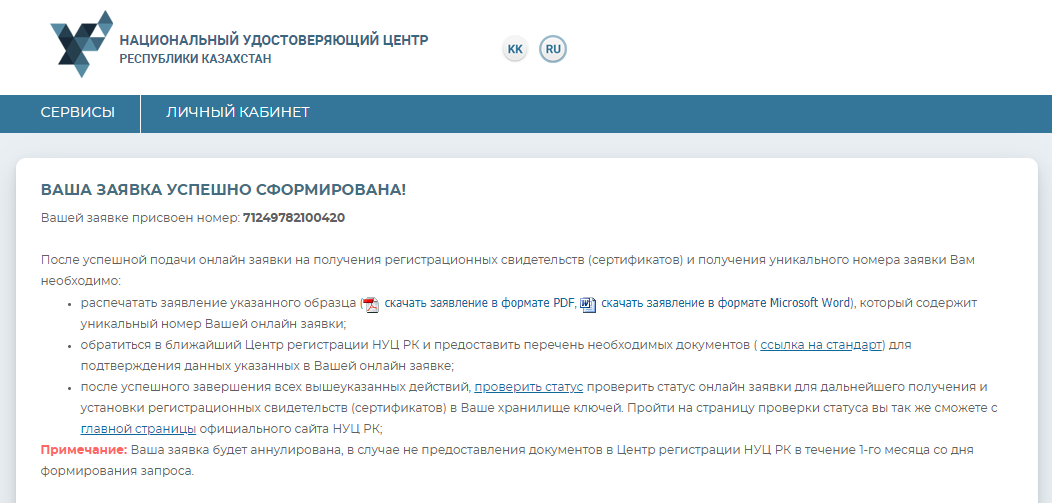The width and height of the screenshot is (1052, 503).
Task: Click the 'Республики Казахстан' subtitle text
Action: click(195, 60)
